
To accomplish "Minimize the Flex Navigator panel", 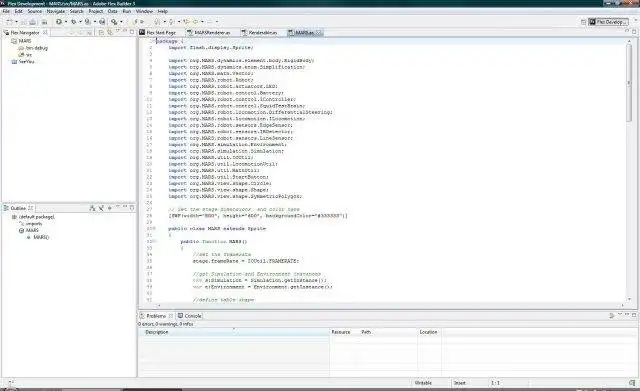I will pos(124,31).
